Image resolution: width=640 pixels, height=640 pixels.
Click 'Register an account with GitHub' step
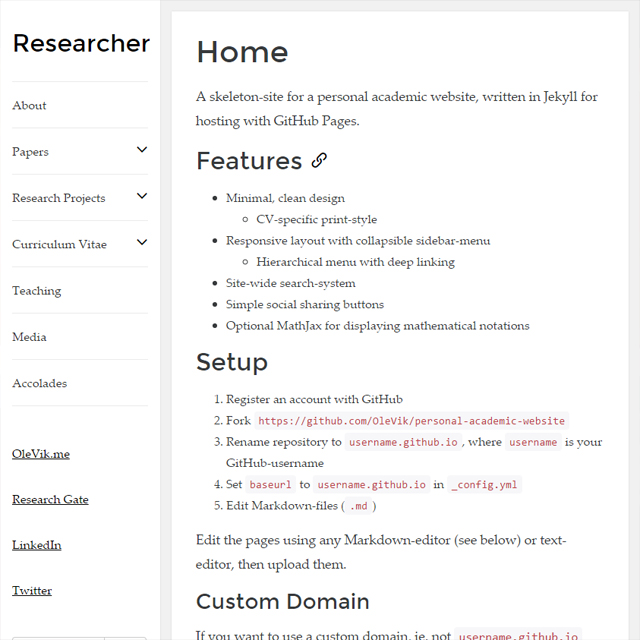pyautogui.click(x=314, y=399)
